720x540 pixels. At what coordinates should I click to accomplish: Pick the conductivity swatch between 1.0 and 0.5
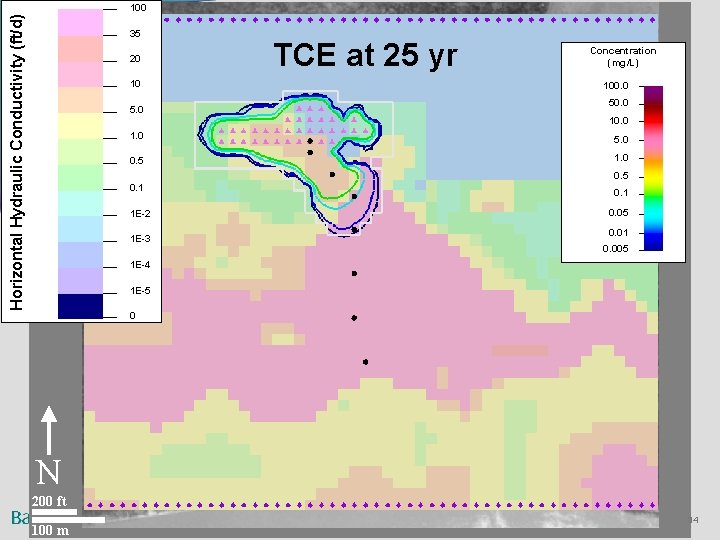(x=80, y=151)
